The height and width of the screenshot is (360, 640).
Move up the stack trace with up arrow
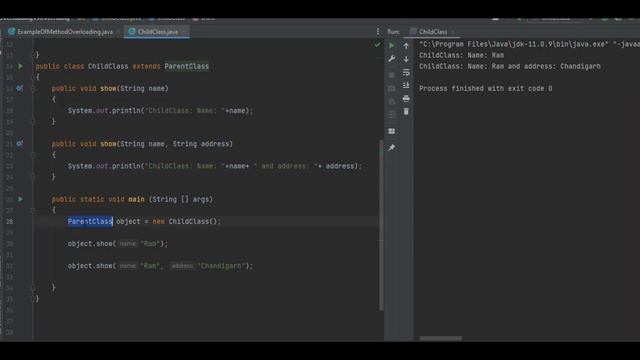406,46
